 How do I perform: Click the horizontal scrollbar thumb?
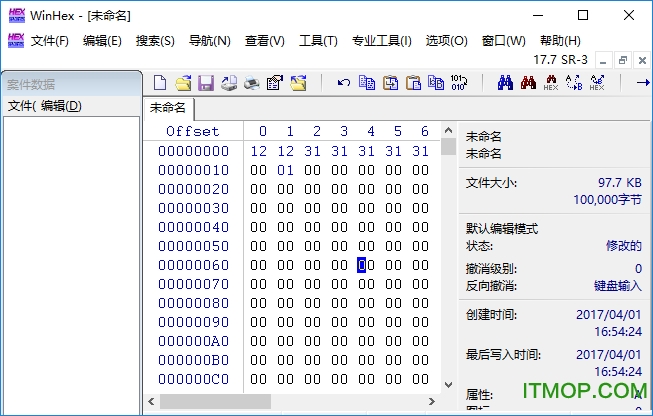coord(215,401)
